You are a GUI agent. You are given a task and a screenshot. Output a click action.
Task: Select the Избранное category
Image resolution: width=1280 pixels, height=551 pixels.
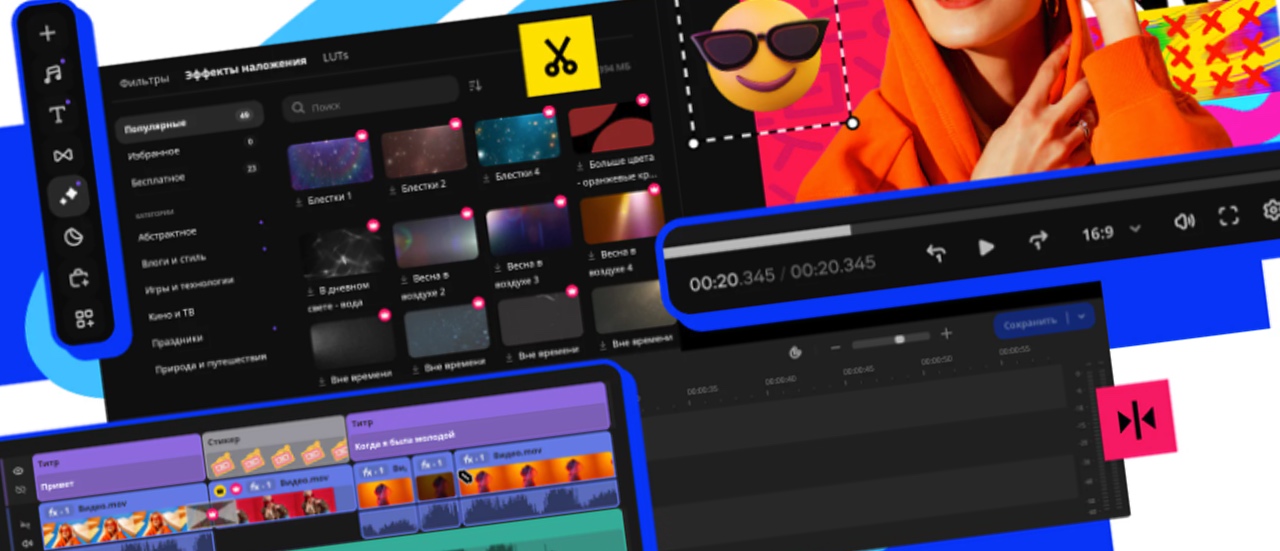pyautogui.click(x=155, y=152)
